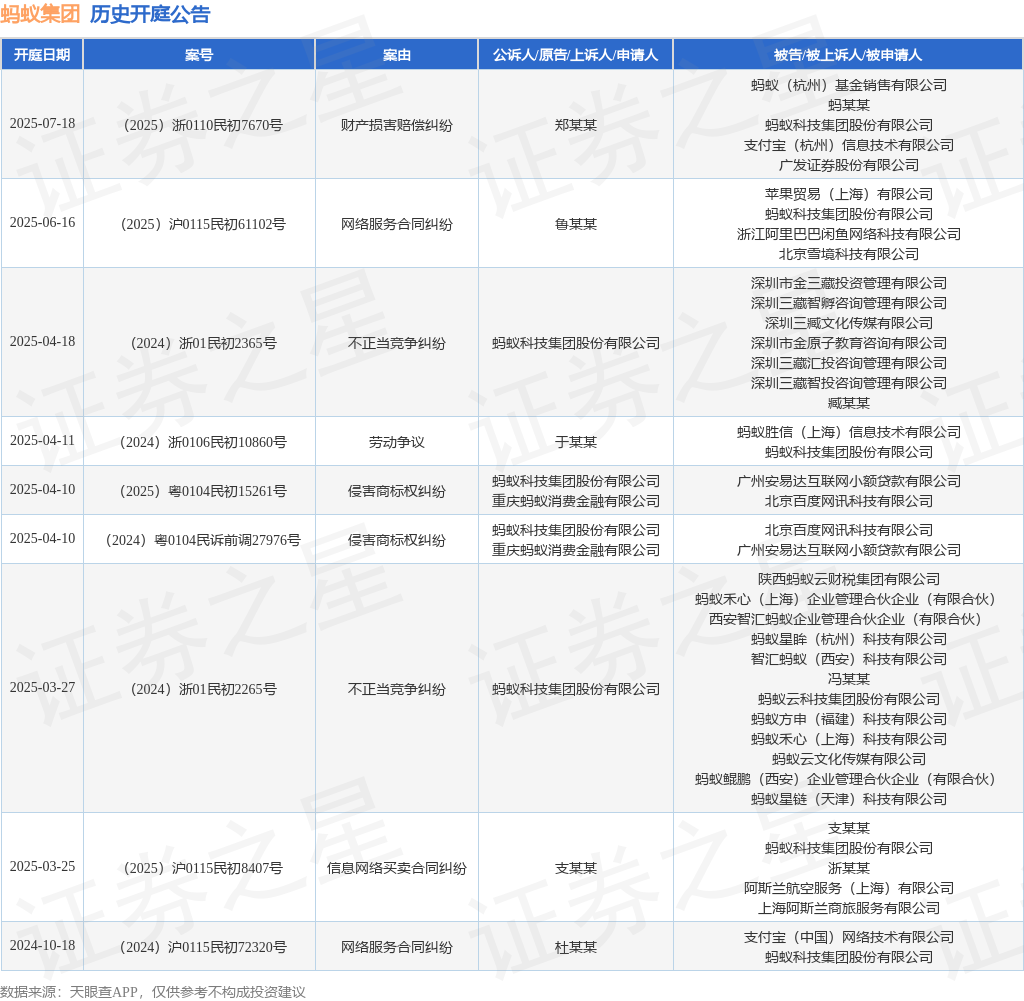Click the 历史开庭公告 heading
Image resolution: width=1024 pixels, height=1001 pixels.
[150, 14]
